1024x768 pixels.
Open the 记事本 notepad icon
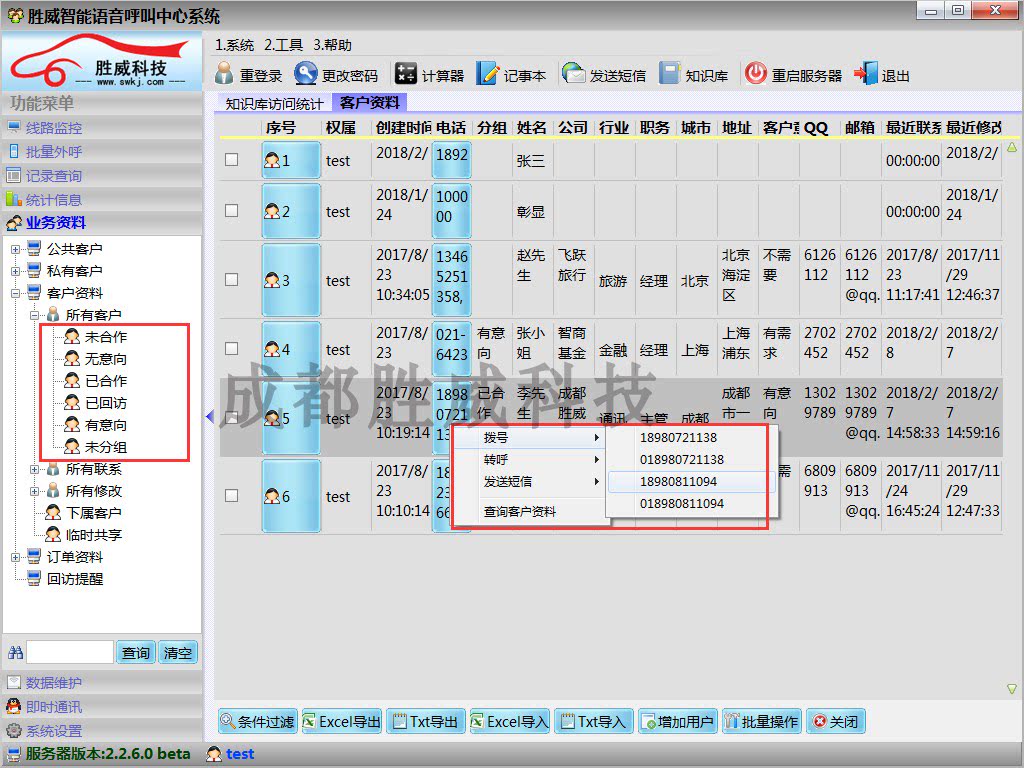pos(487,75)
